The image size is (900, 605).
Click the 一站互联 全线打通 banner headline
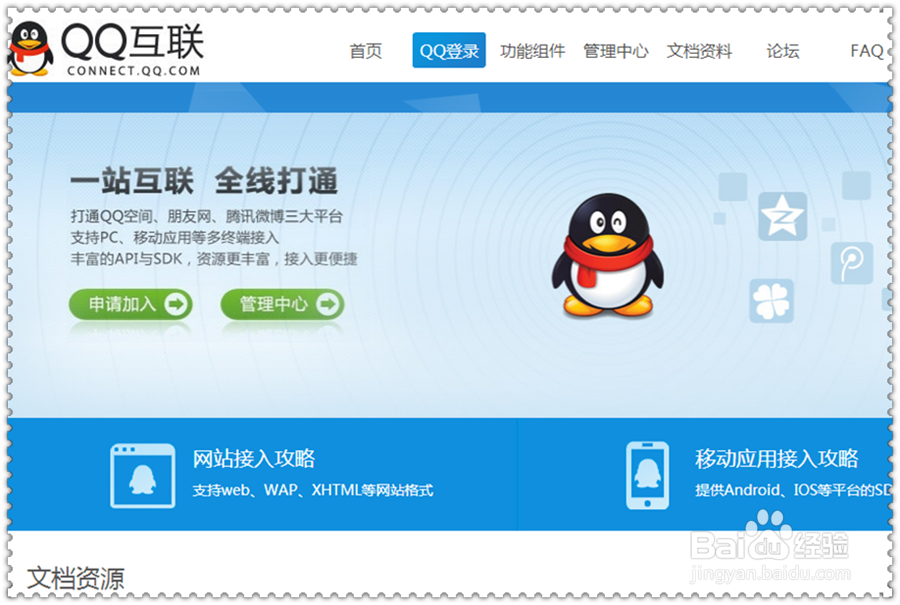click(204, 181)
